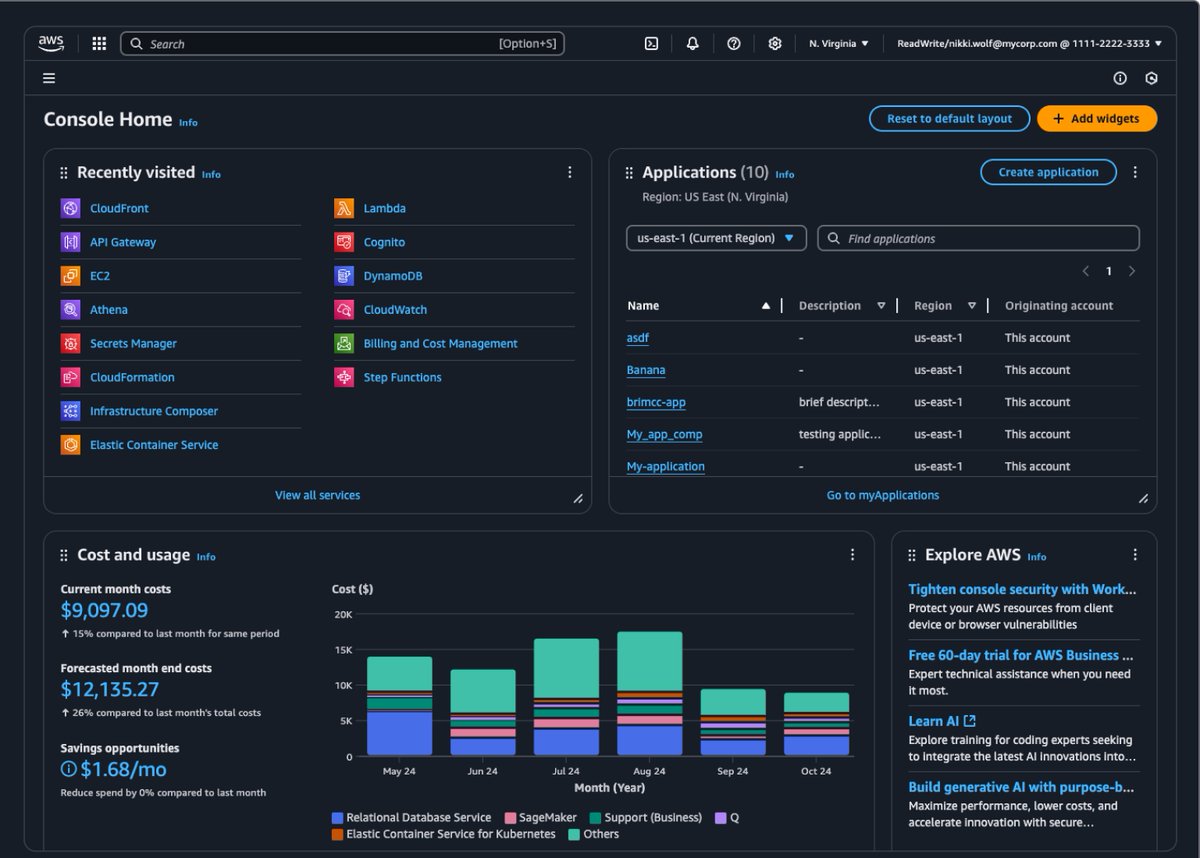Focus the top Search input field
This screenshot has width=1200, height=858.
pos(342,43)
